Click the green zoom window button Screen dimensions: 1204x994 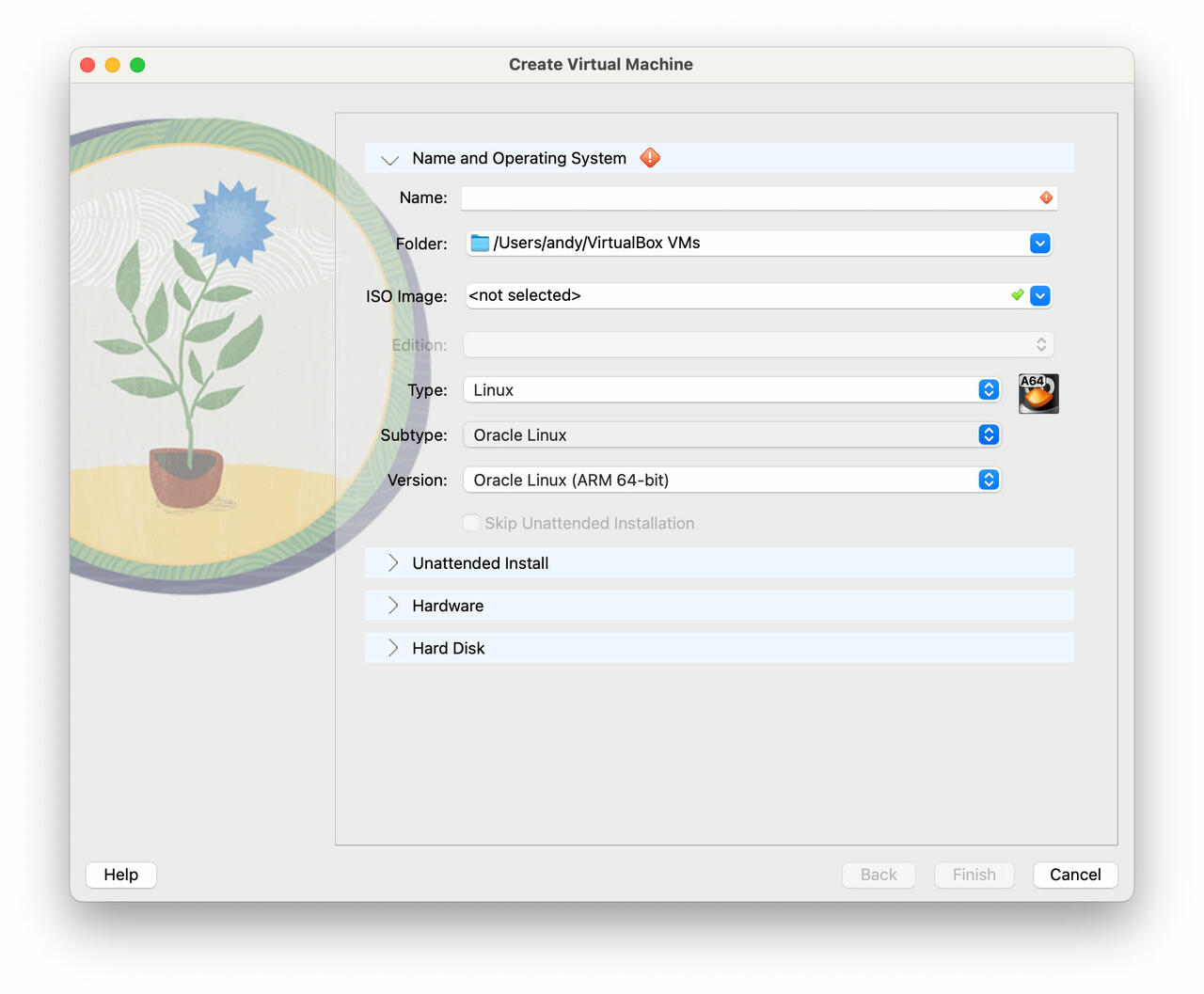(137, 65)
